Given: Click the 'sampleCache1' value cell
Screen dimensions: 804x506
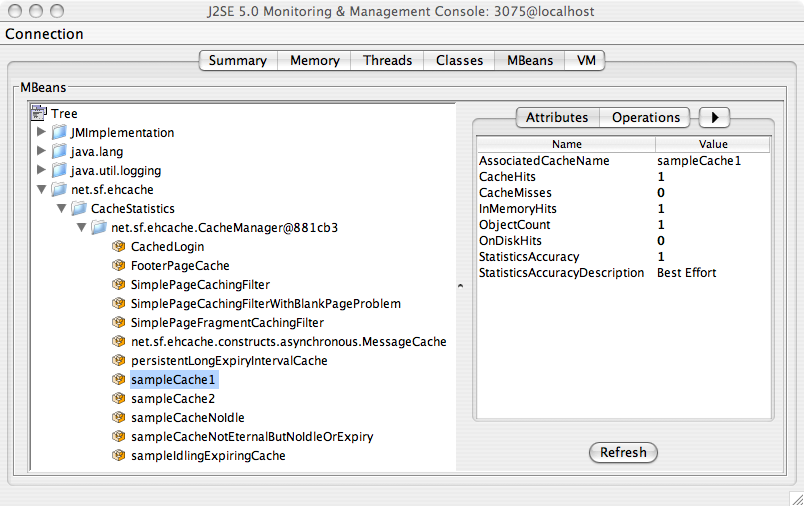Looking at the screenshot, I should pos(699,160).
